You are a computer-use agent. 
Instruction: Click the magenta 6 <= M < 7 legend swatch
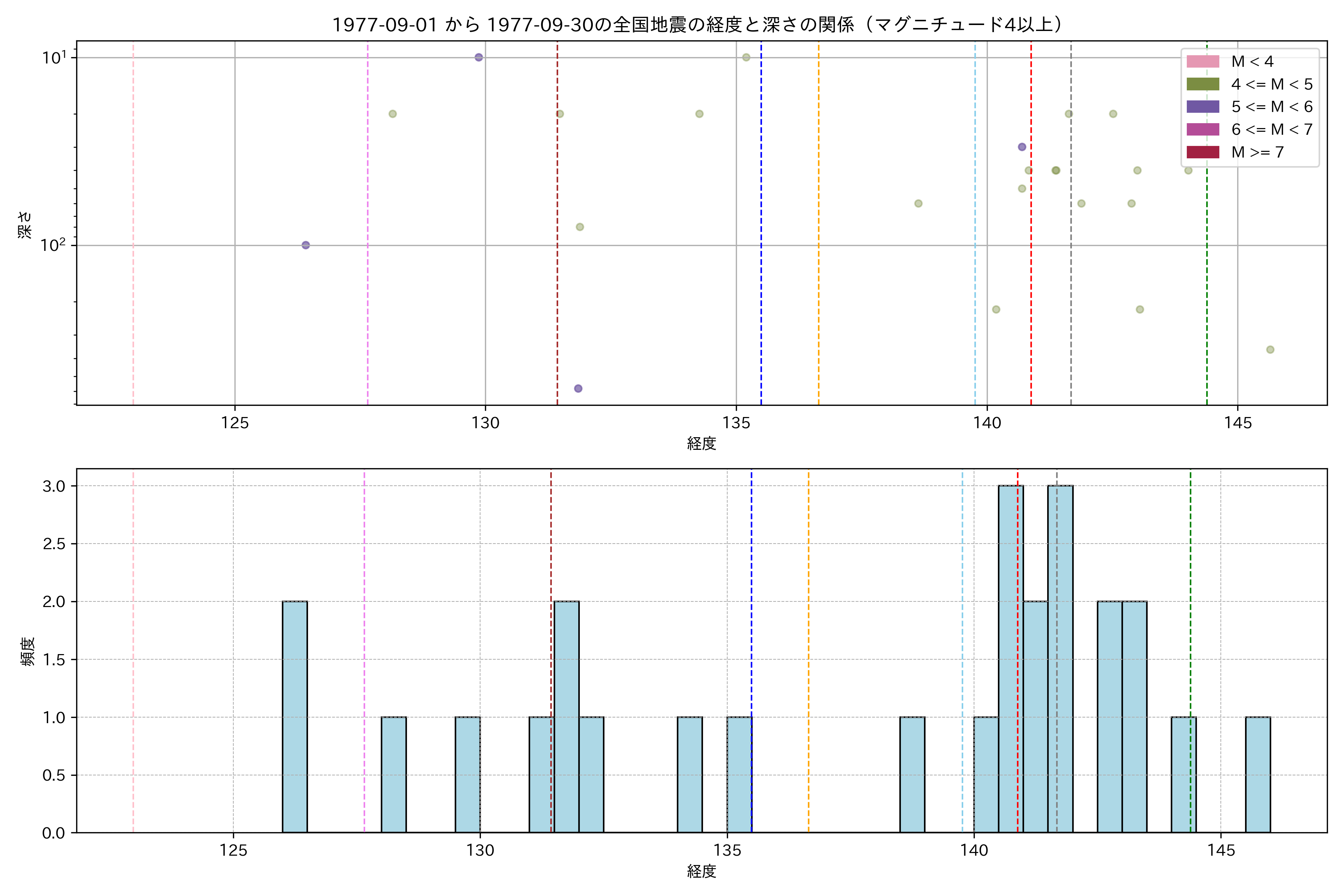1202,129
